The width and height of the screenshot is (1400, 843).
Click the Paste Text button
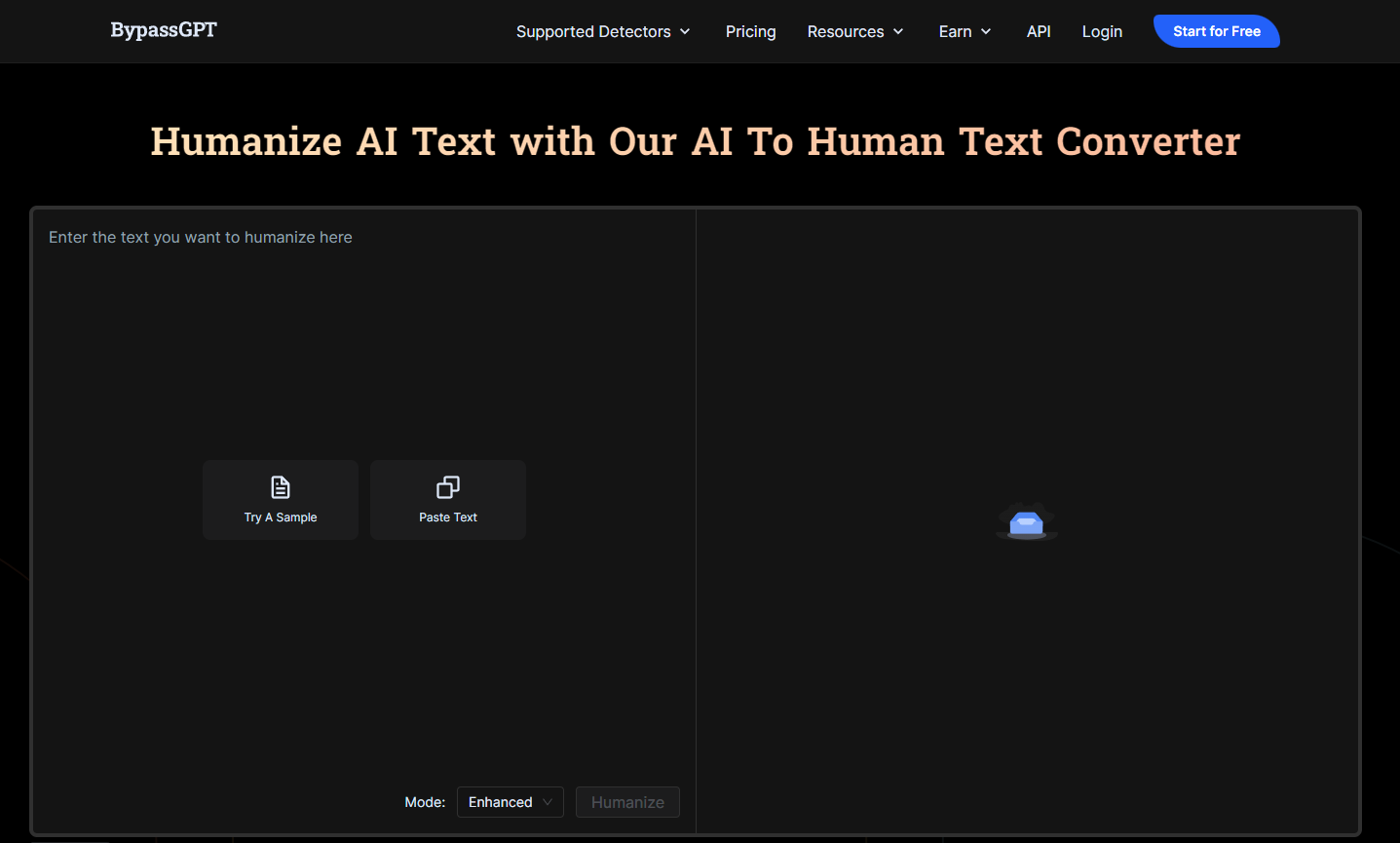[447, 499]
